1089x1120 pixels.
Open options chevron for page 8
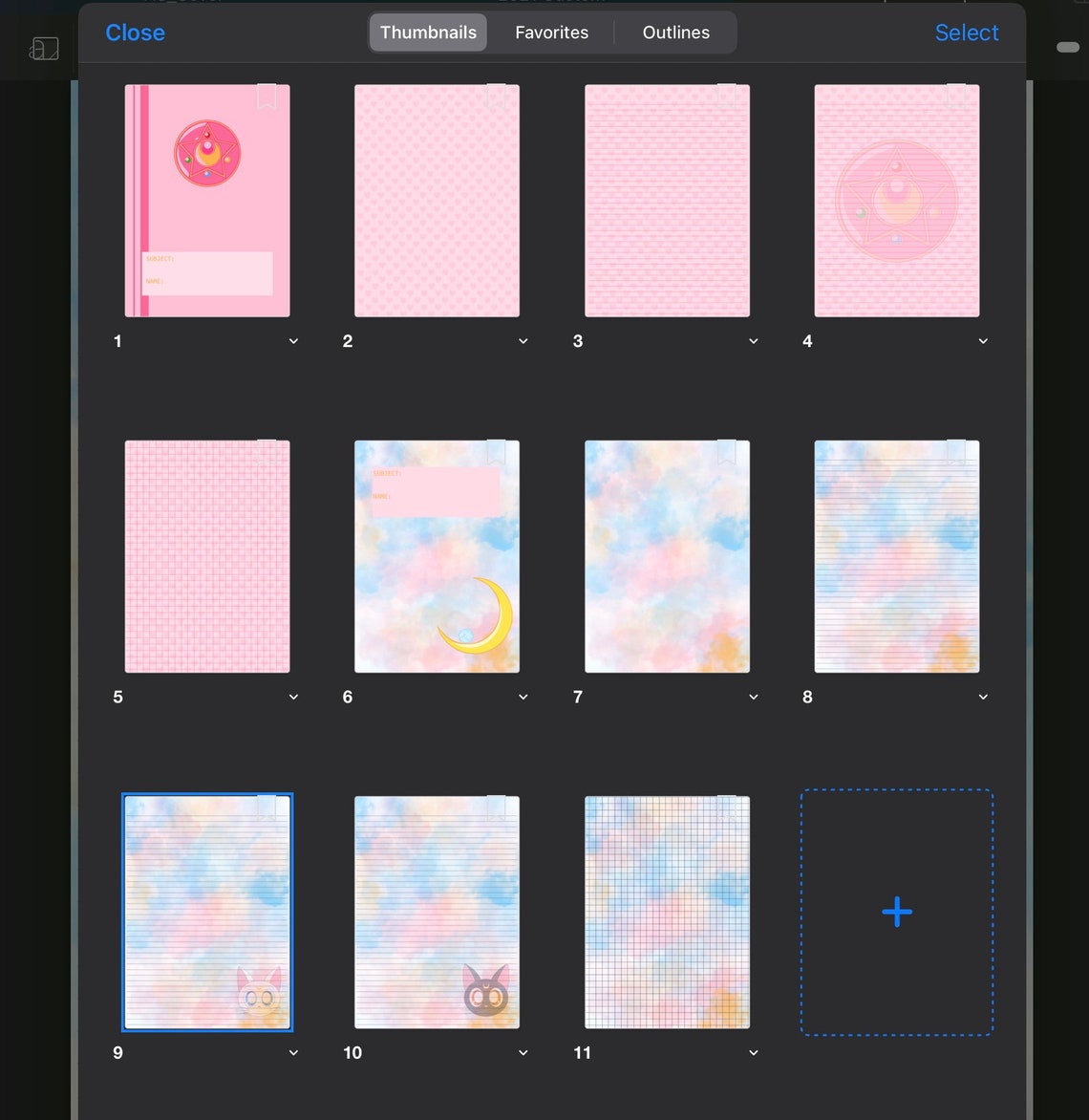point(983,698)
